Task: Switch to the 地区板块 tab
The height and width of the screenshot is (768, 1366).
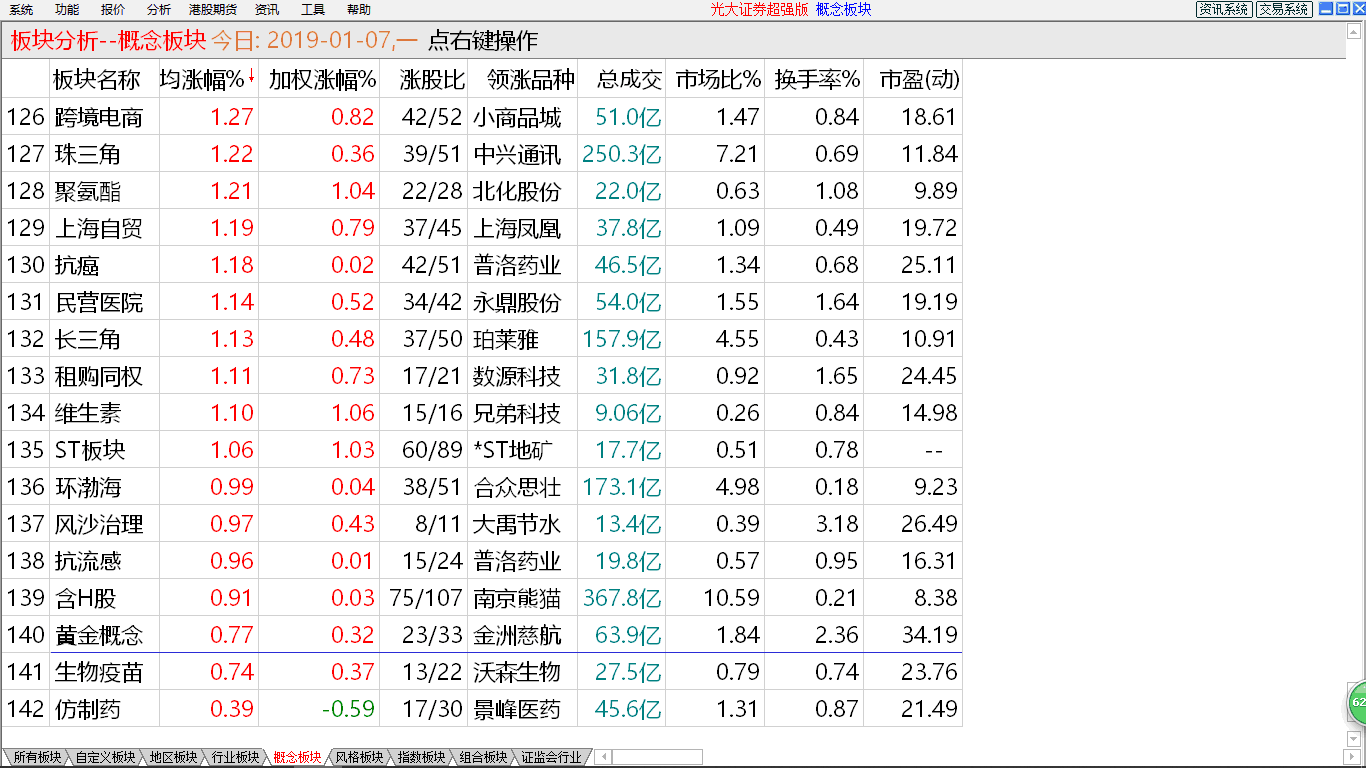Action: [173, 757]
